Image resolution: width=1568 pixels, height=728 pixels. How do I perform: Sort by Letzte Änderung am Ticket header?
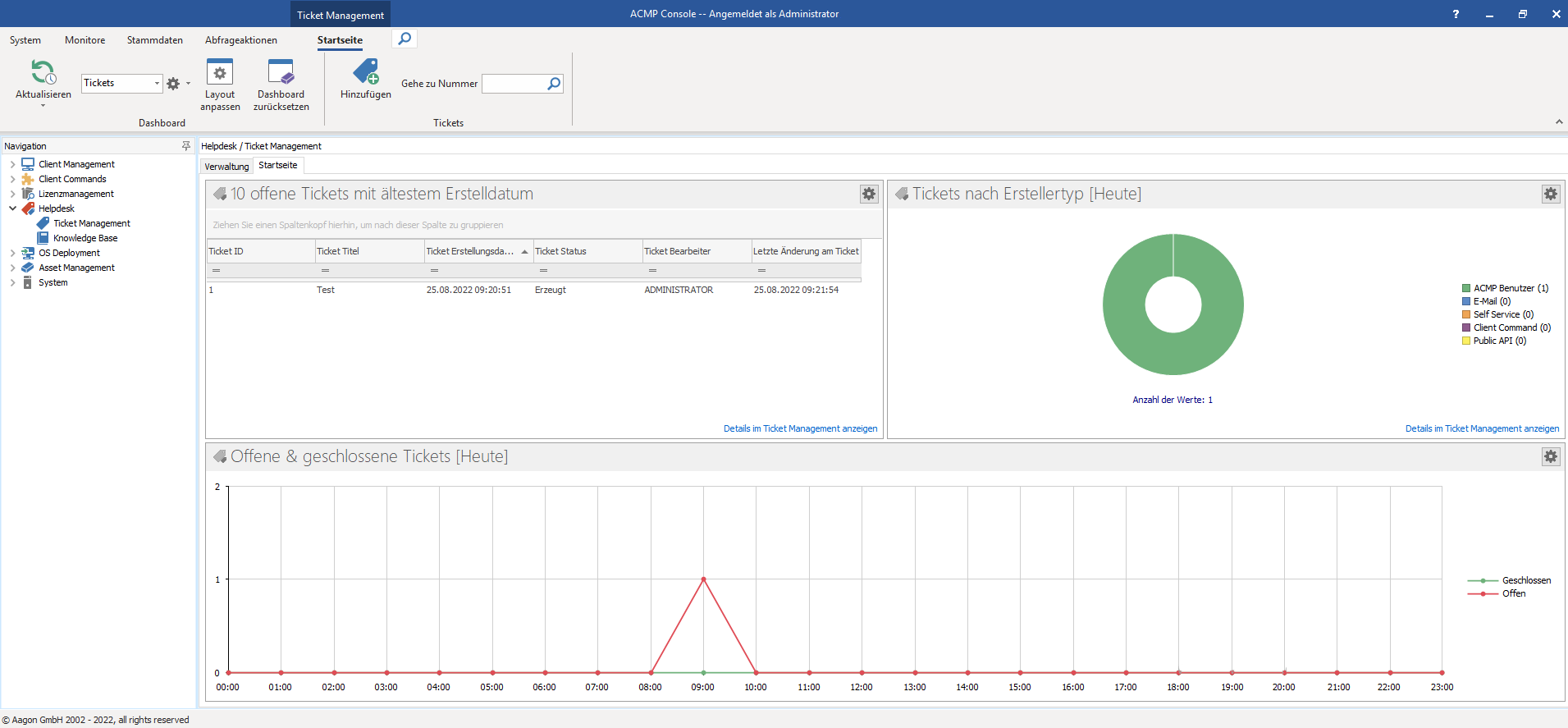click(806, 251)
